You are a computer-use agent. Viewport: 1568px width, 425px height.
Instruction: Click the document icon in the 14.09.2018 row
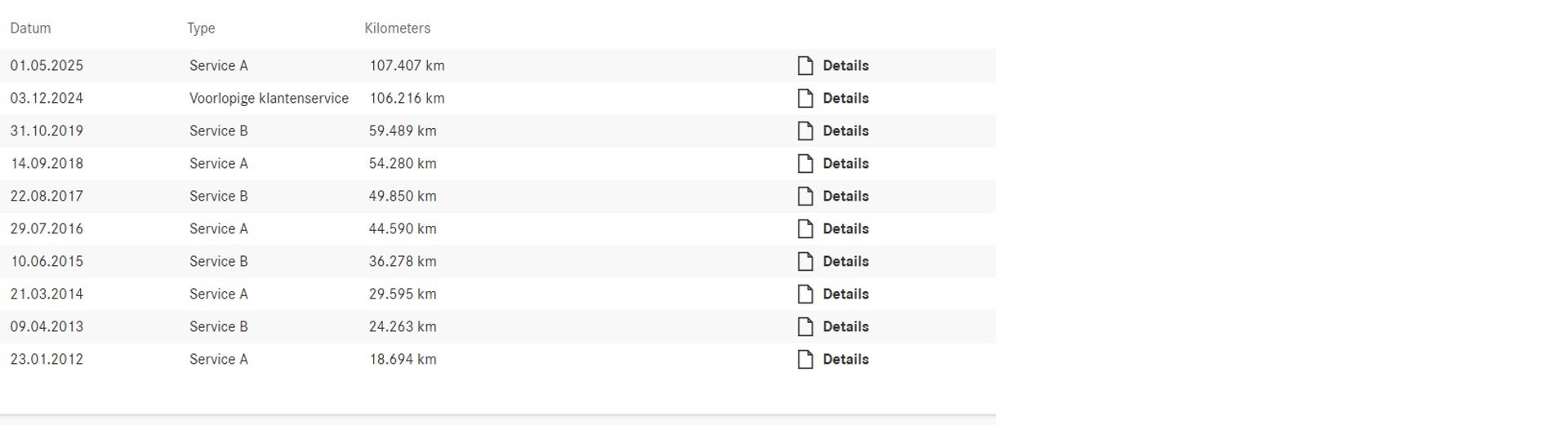coord(805,164)
